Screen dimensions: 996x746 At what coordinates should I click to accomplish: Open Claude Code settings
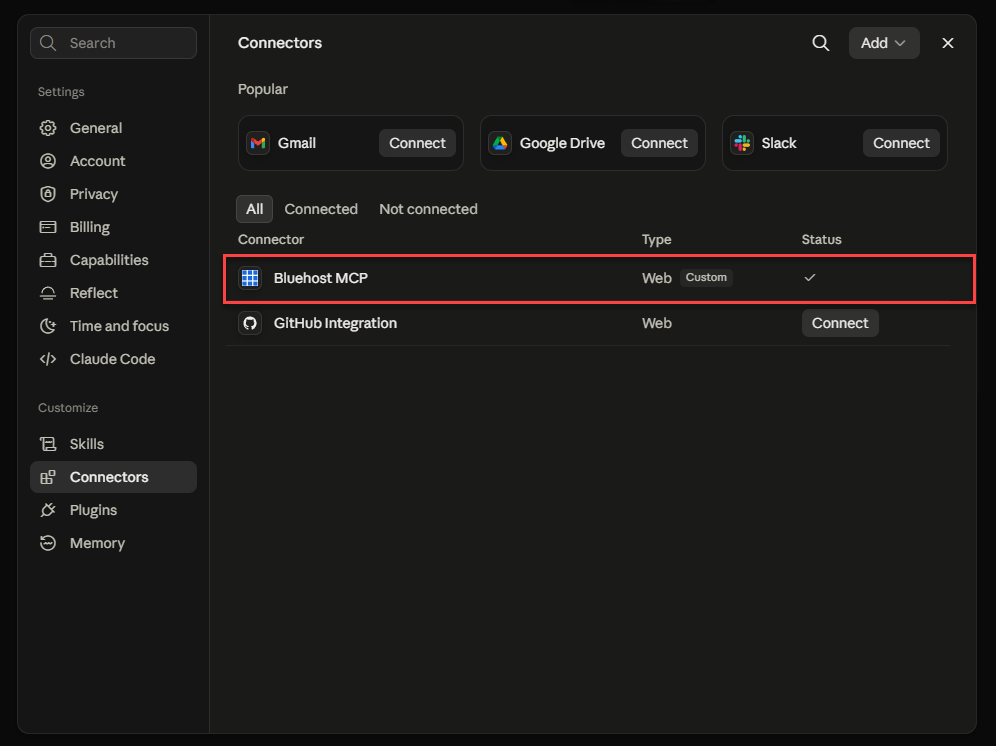113,359
